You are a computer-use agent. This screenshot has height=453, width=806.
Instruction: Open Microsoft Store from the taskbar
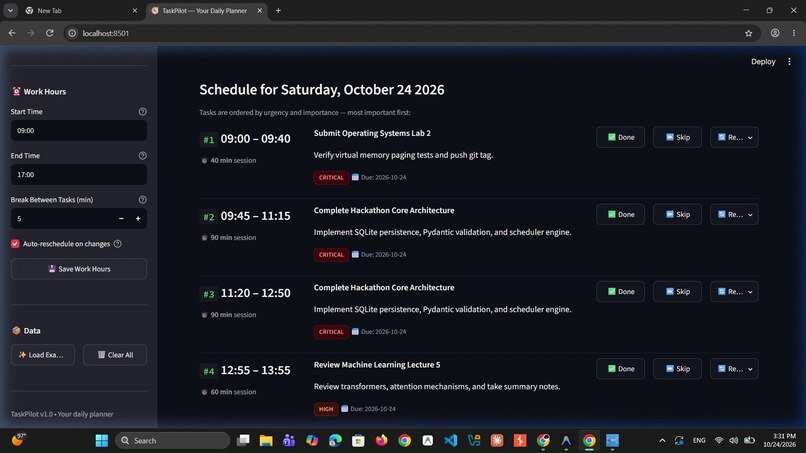pos(358,441)
